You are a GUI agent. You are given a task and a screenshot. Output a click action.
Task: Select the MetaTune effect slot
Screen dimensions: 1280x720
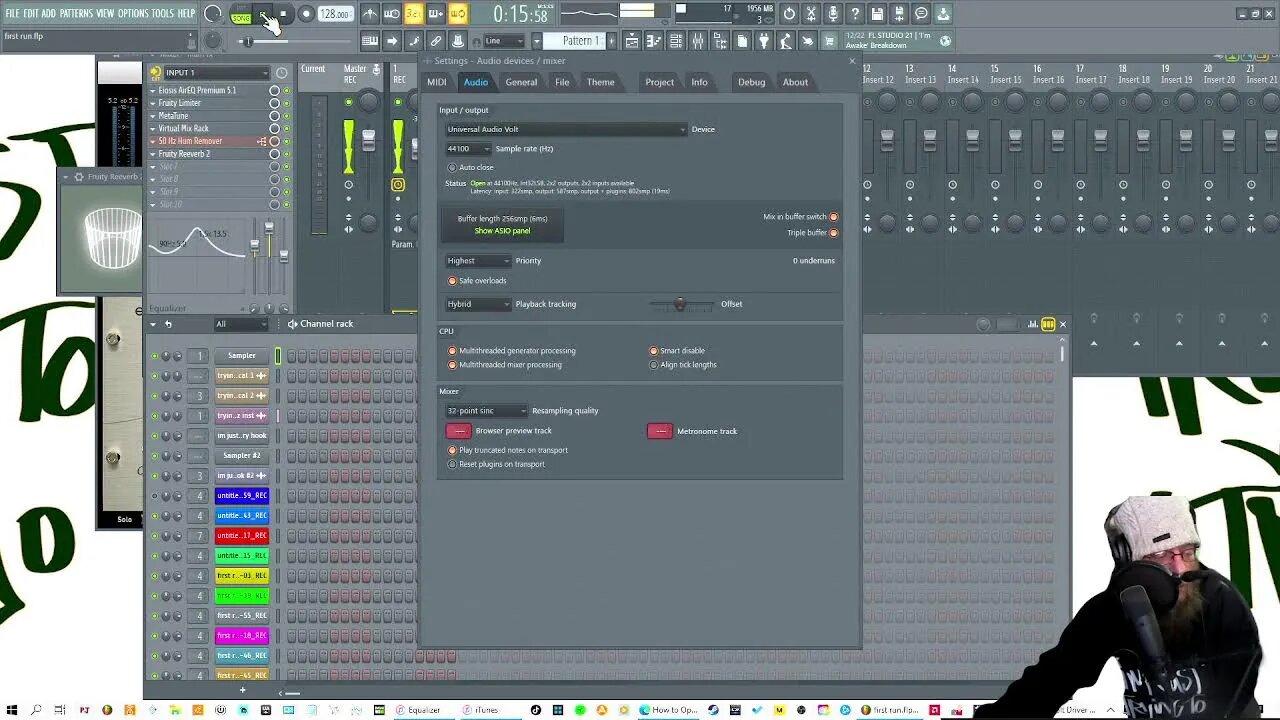pyautogui.click(x=208, y=116)
